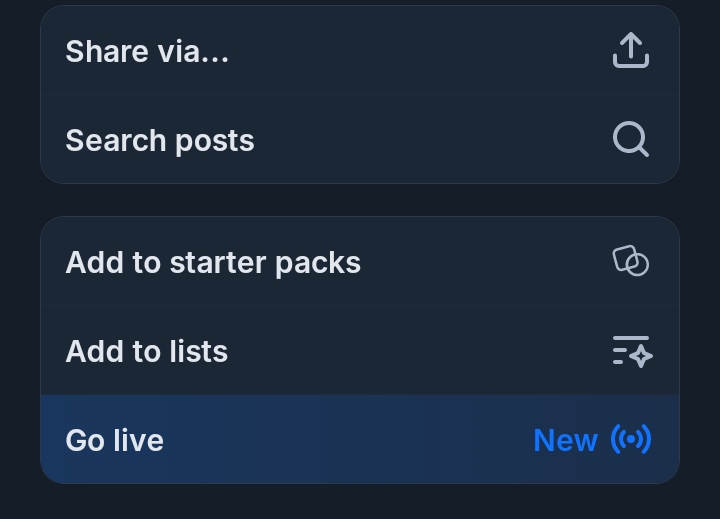720x519 pixels.
Task: Choose "Search posts" from the menu
Action: pyautogui.click(x=360, y=140)
